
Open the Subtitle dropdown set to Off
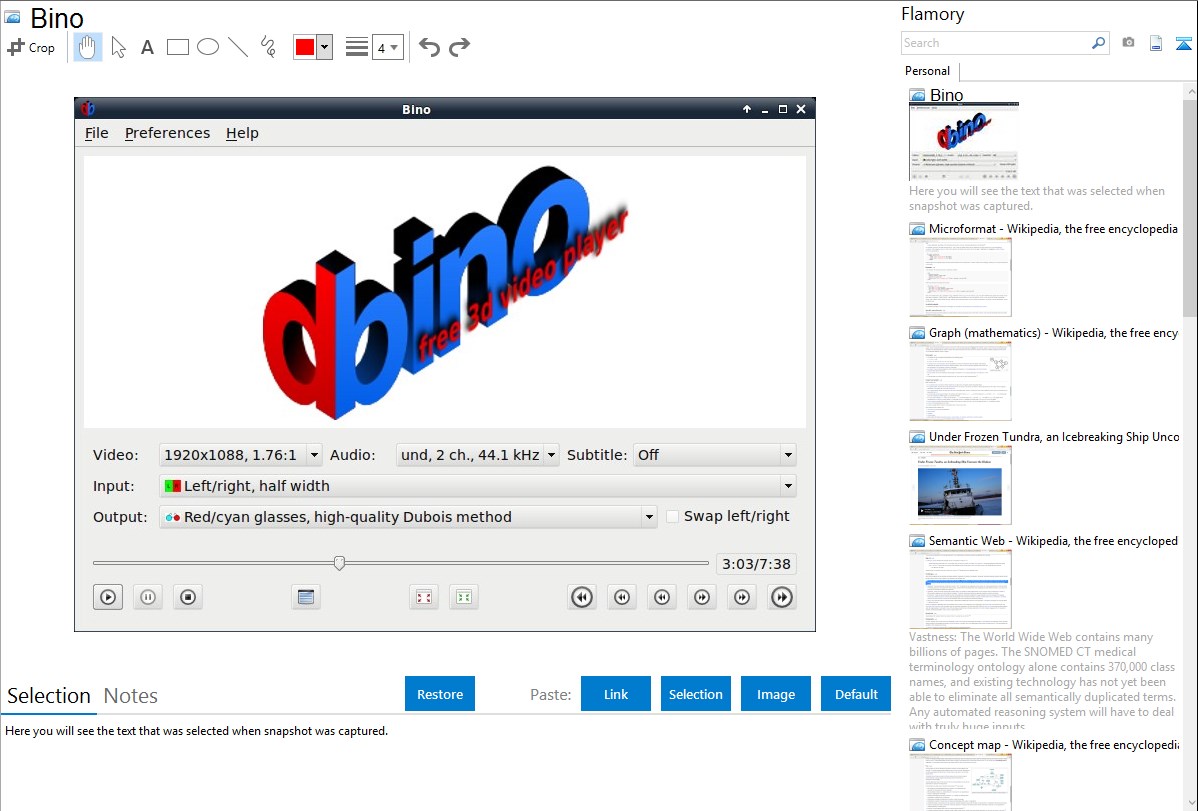(714, 455)
